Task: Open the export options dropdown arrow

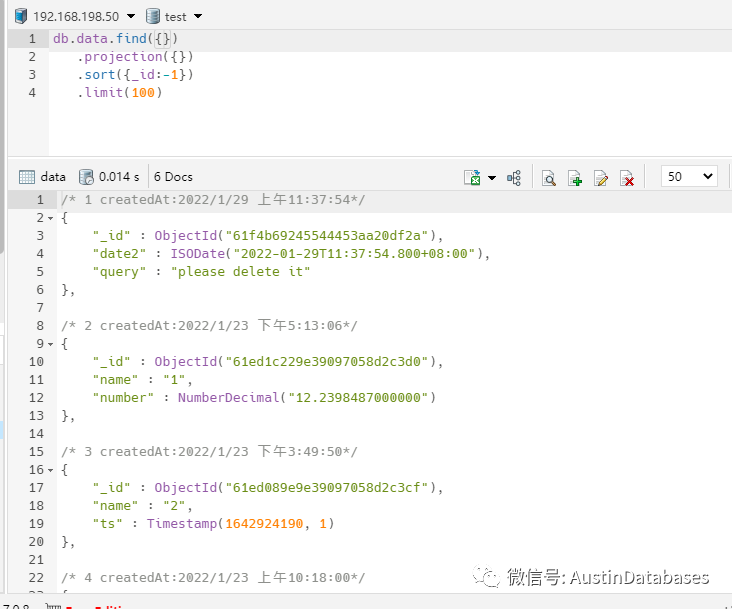Action: [492, 178]
